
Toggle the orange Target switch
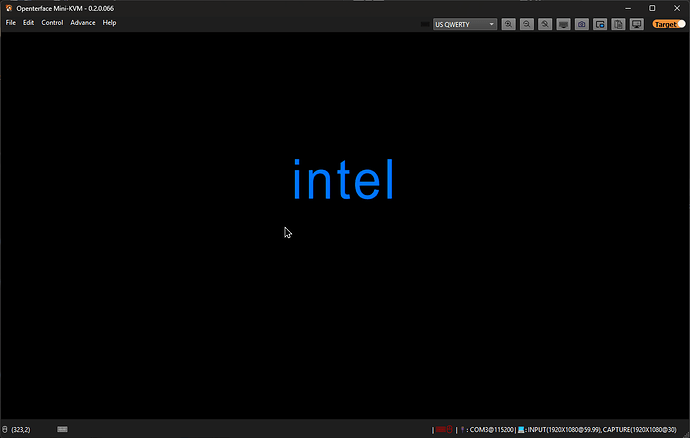tap(669, 24)
